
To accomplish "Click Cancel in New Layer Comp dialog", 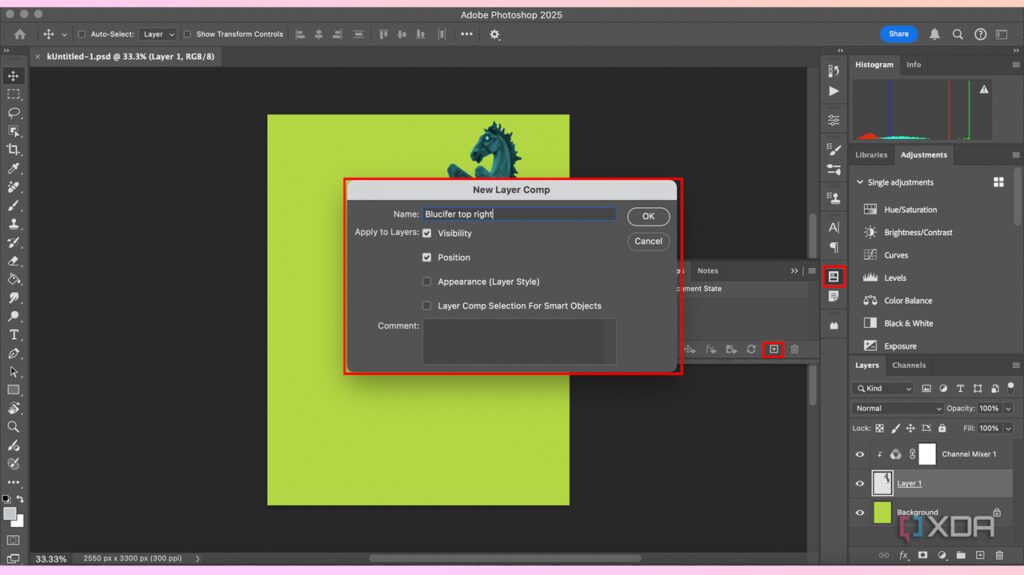I will (x=648, y=241).
